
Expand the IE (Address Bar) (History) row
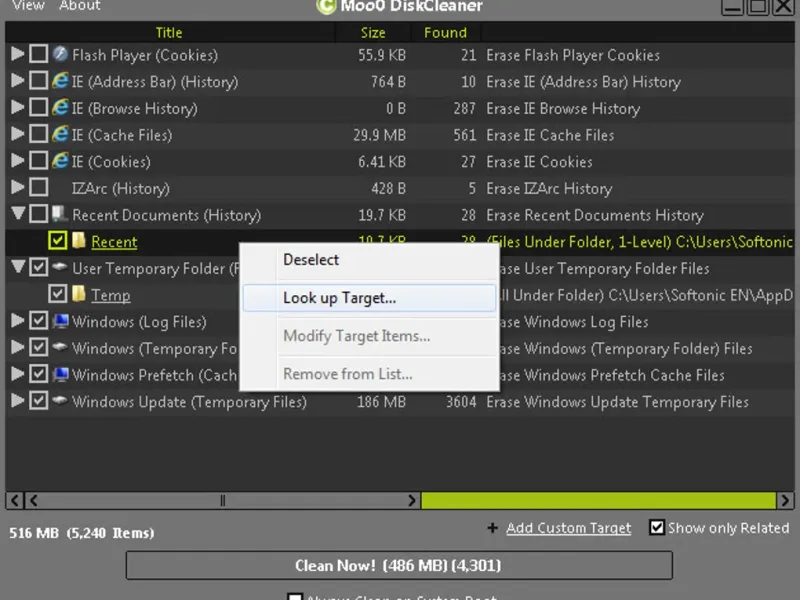18,80
